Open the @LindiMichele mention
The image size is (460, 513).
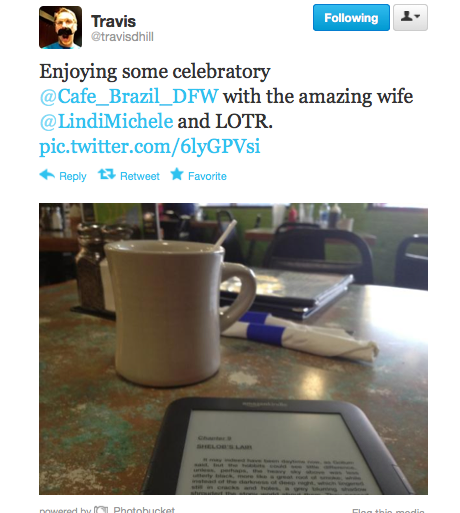[106, 121]
